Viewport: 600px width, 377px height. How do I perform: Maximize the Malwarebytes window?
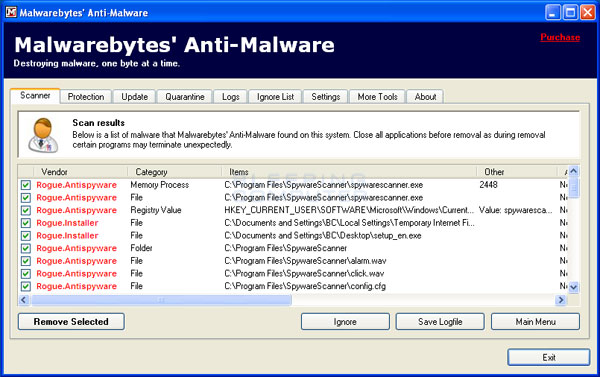coord(570,12)
